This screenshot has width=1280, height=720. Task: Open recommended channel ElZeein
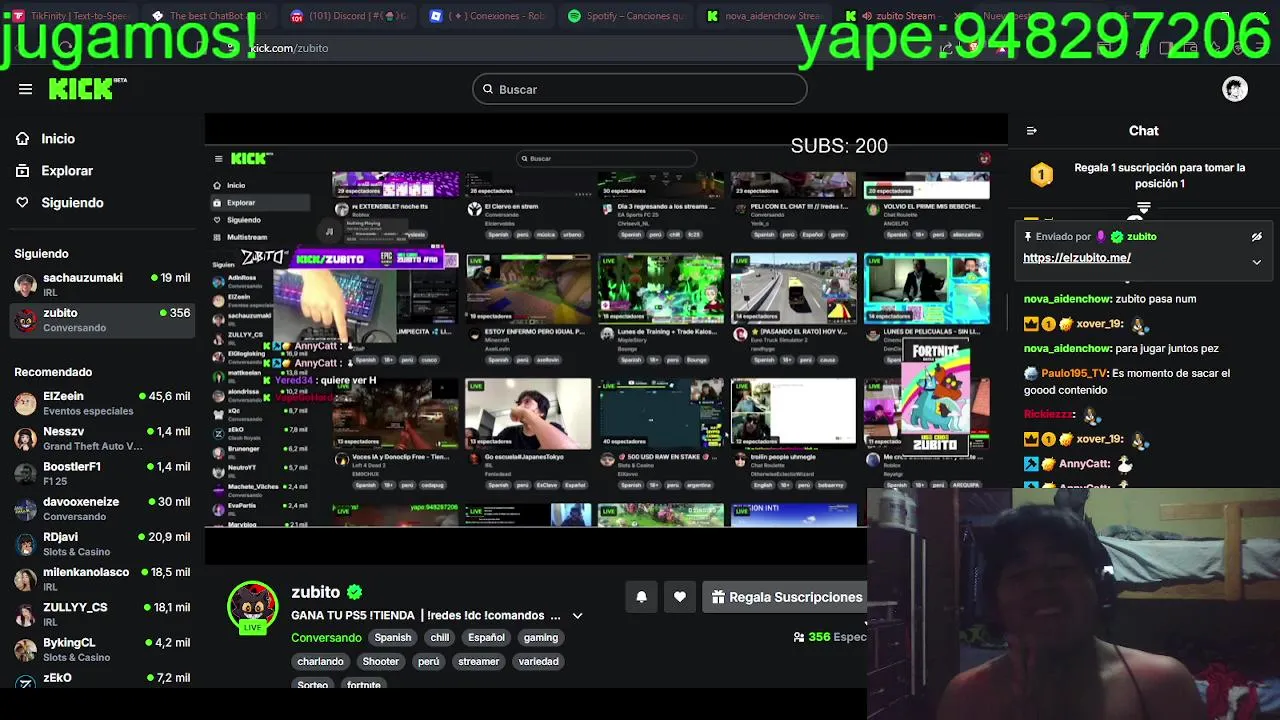102,403
